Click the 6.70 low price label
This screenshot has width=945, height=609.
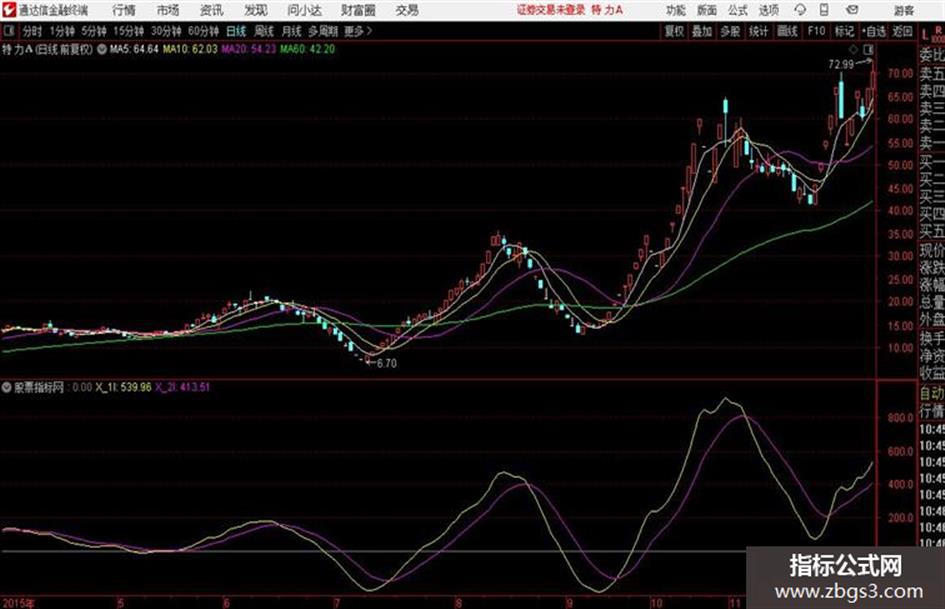coord(386,364)
